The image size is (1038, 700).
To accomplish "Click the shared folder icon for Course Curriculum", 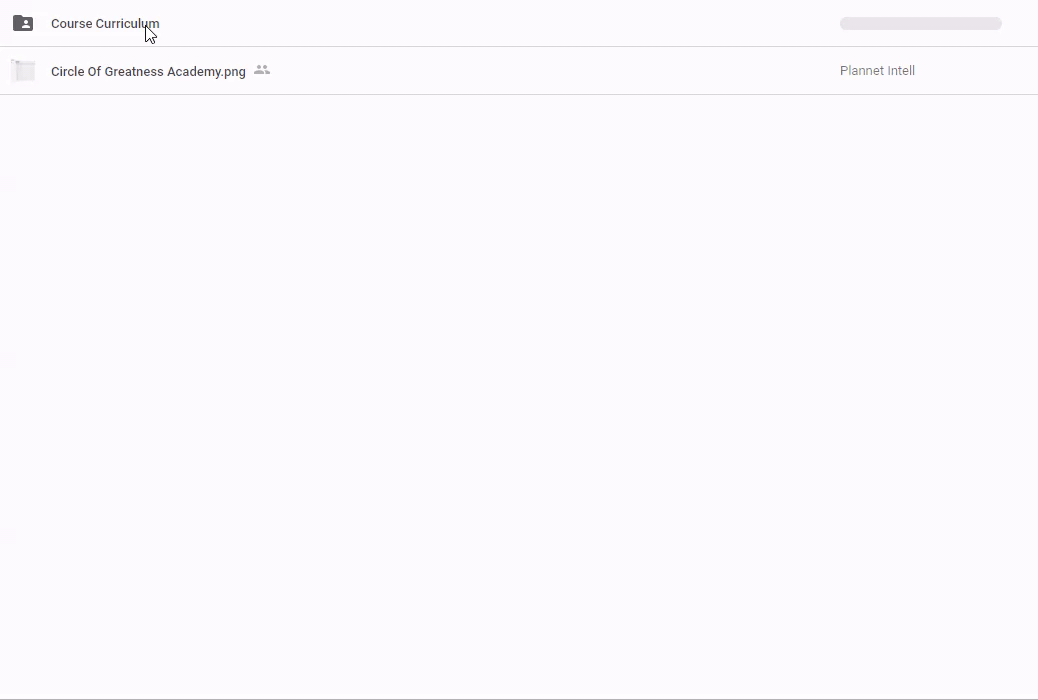I will coord(22,23).
